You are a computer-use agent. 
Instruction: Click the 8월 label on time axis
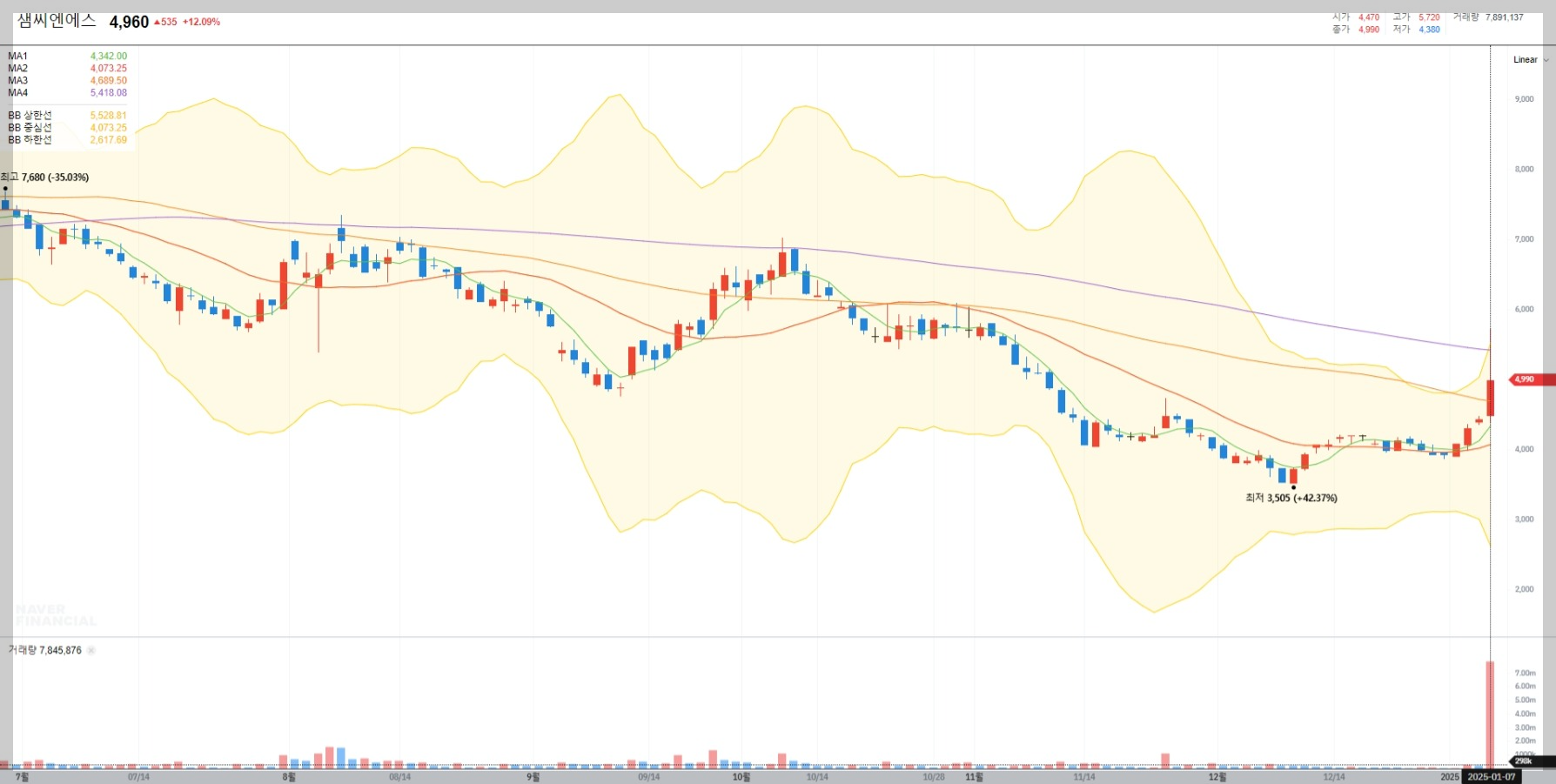(x=288, y=777)
